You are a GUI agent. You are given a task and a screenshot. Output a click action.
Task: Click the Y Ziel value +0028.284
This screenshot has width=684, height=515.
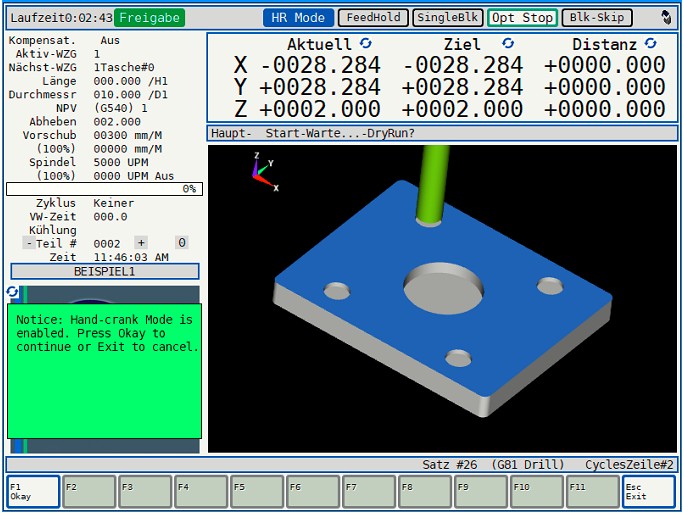[462, 87]
